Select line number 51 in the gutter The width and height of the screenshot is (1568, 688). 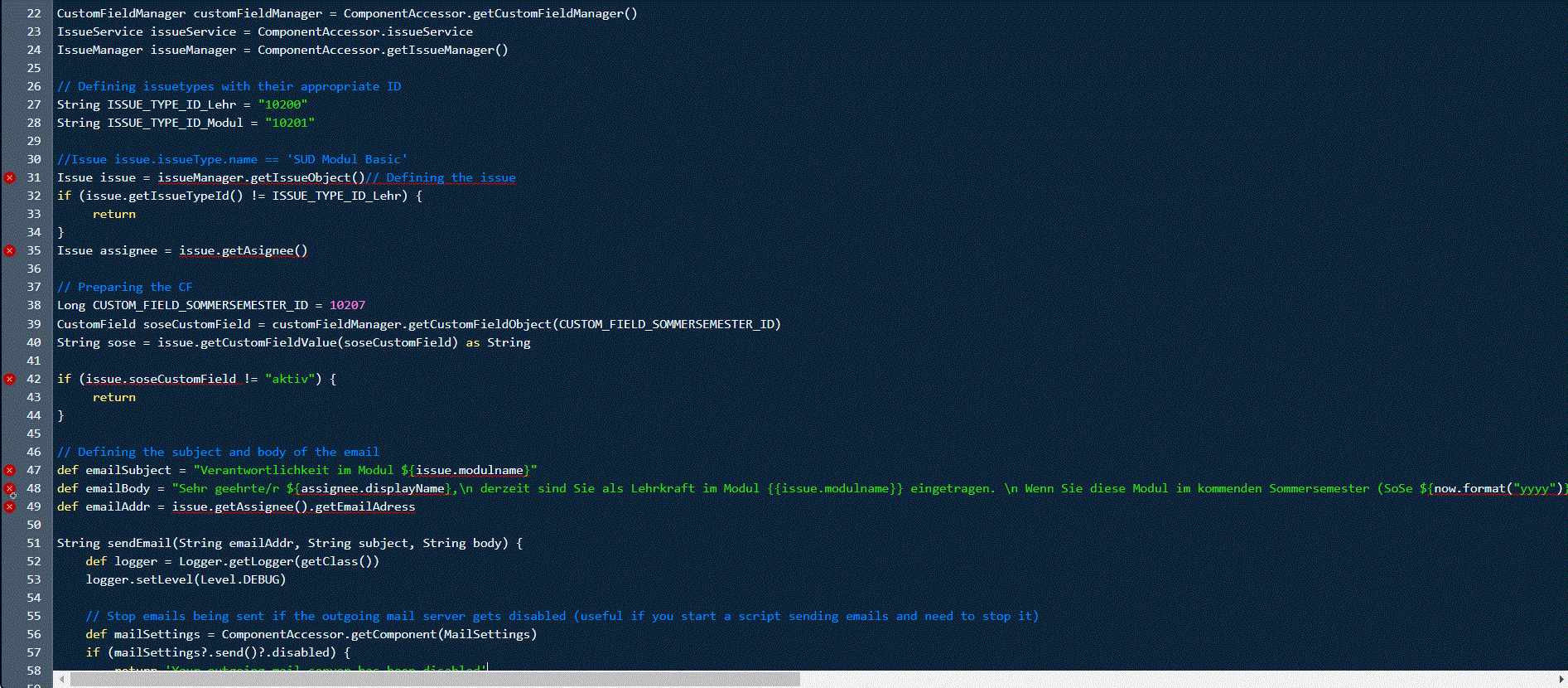(x=34, y=543)
